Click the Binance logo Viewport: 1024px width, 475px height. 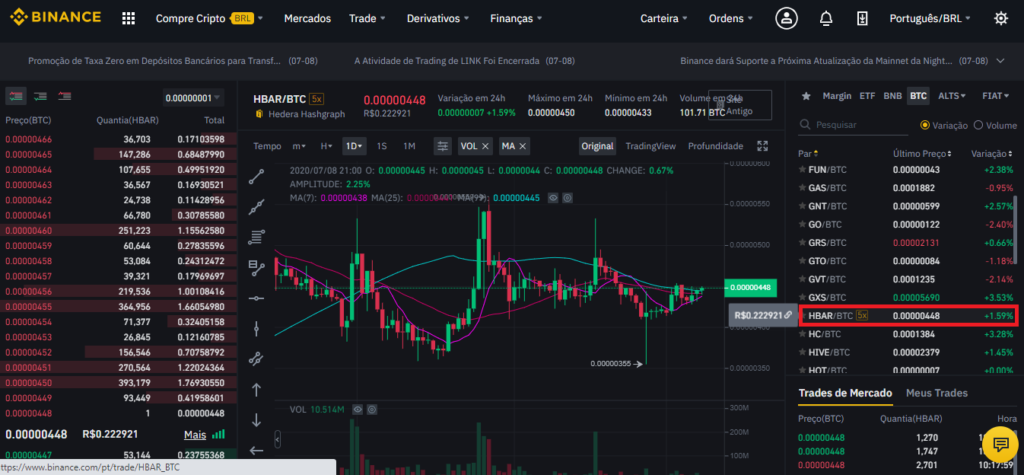[56, 18]
